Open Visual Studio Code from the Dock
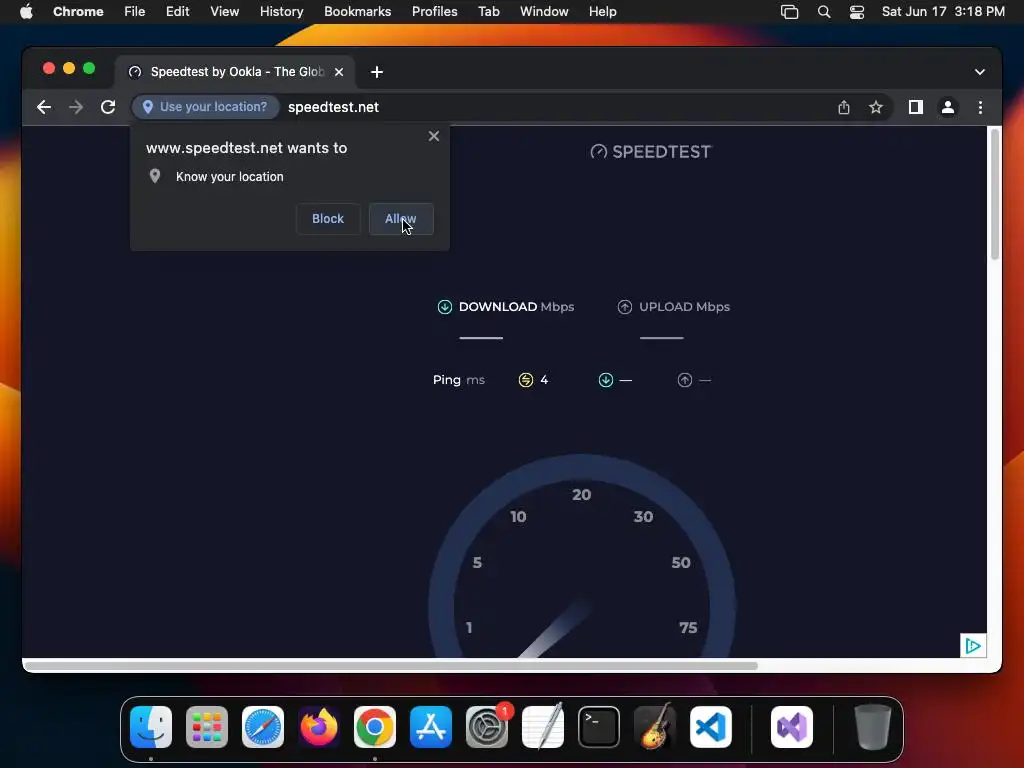 [x=711, y=727]
